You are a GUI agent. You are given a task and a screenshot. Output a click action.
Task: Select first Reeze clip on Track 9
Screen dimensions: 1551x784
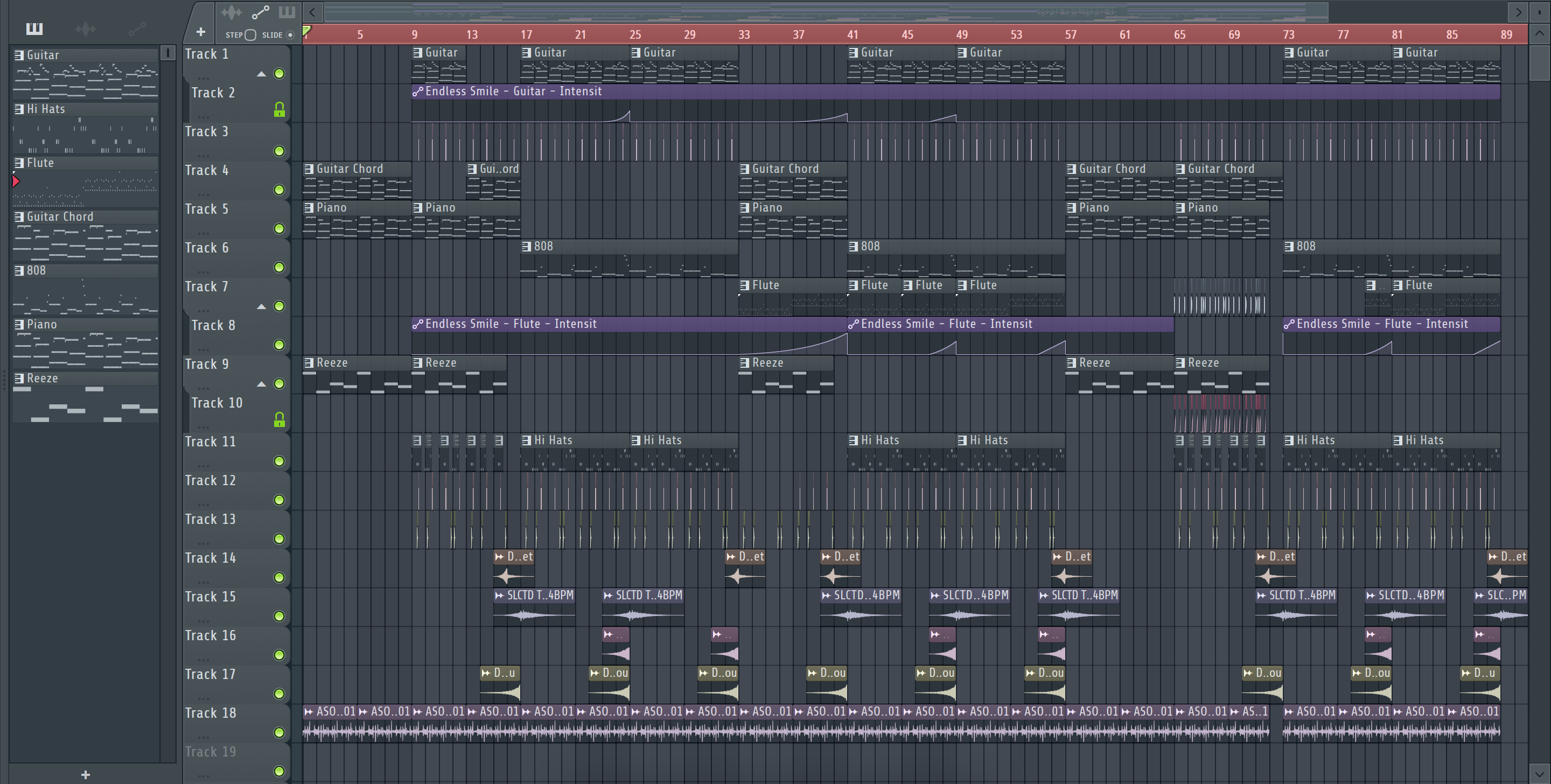pyautogui.click(x=357, y=376)
